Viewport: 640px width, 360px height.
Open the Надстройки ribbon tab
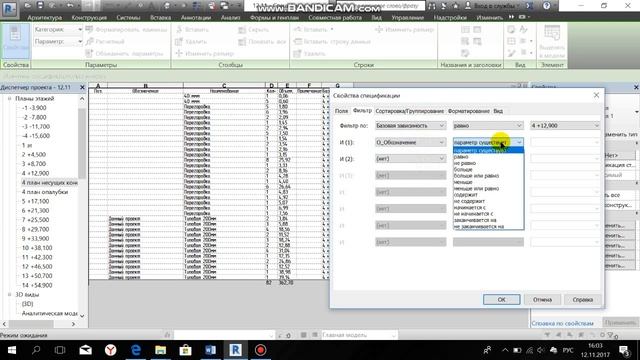click(450, 18)
